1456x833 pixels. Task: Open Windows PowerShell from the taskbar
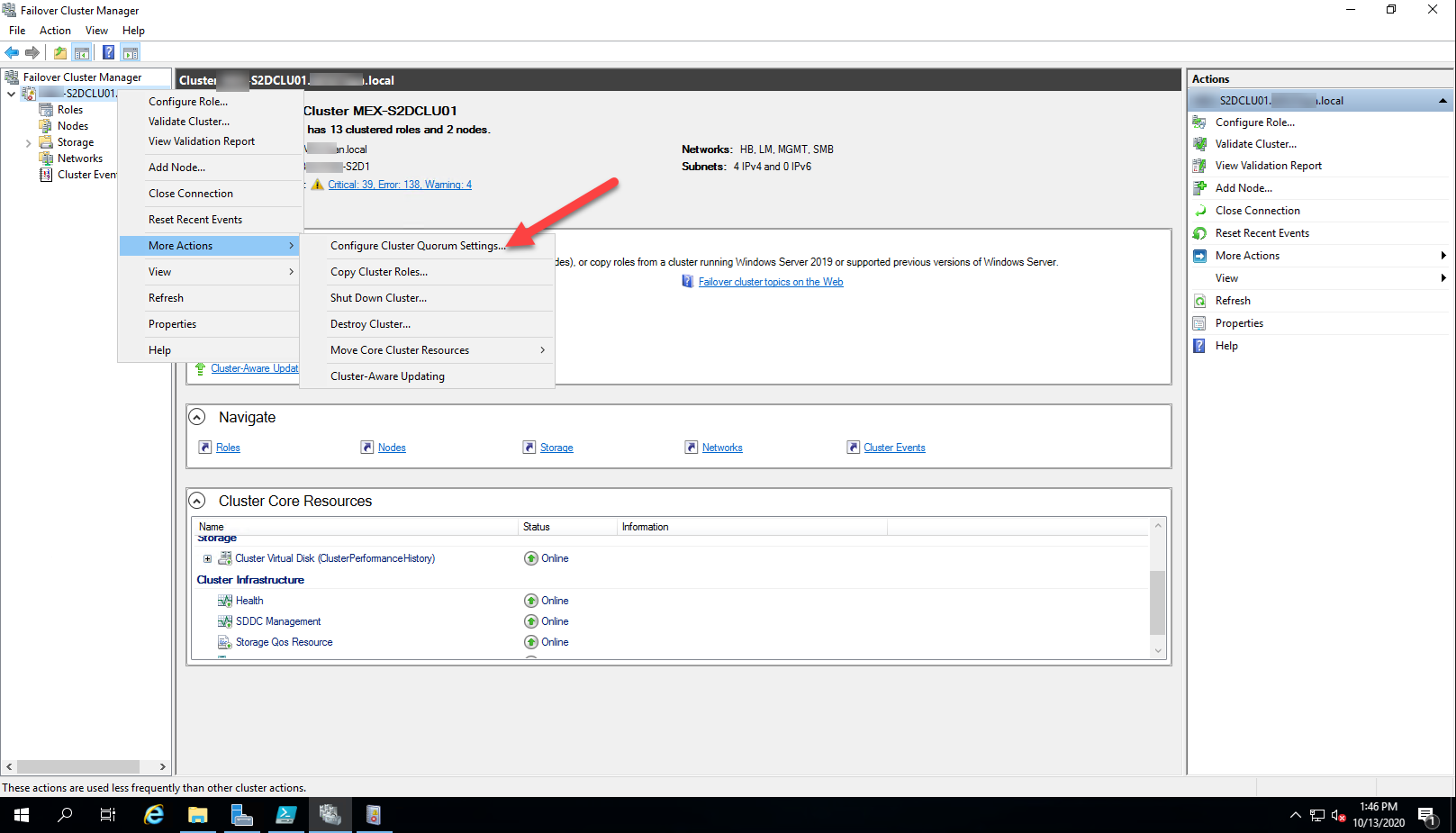pos(286,815)
